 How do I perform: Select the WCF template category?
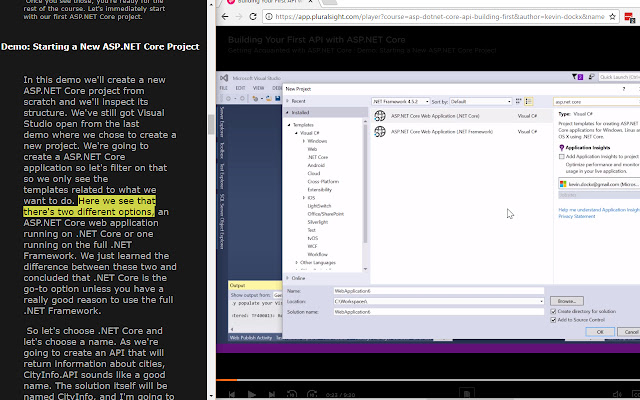[312, 246]
